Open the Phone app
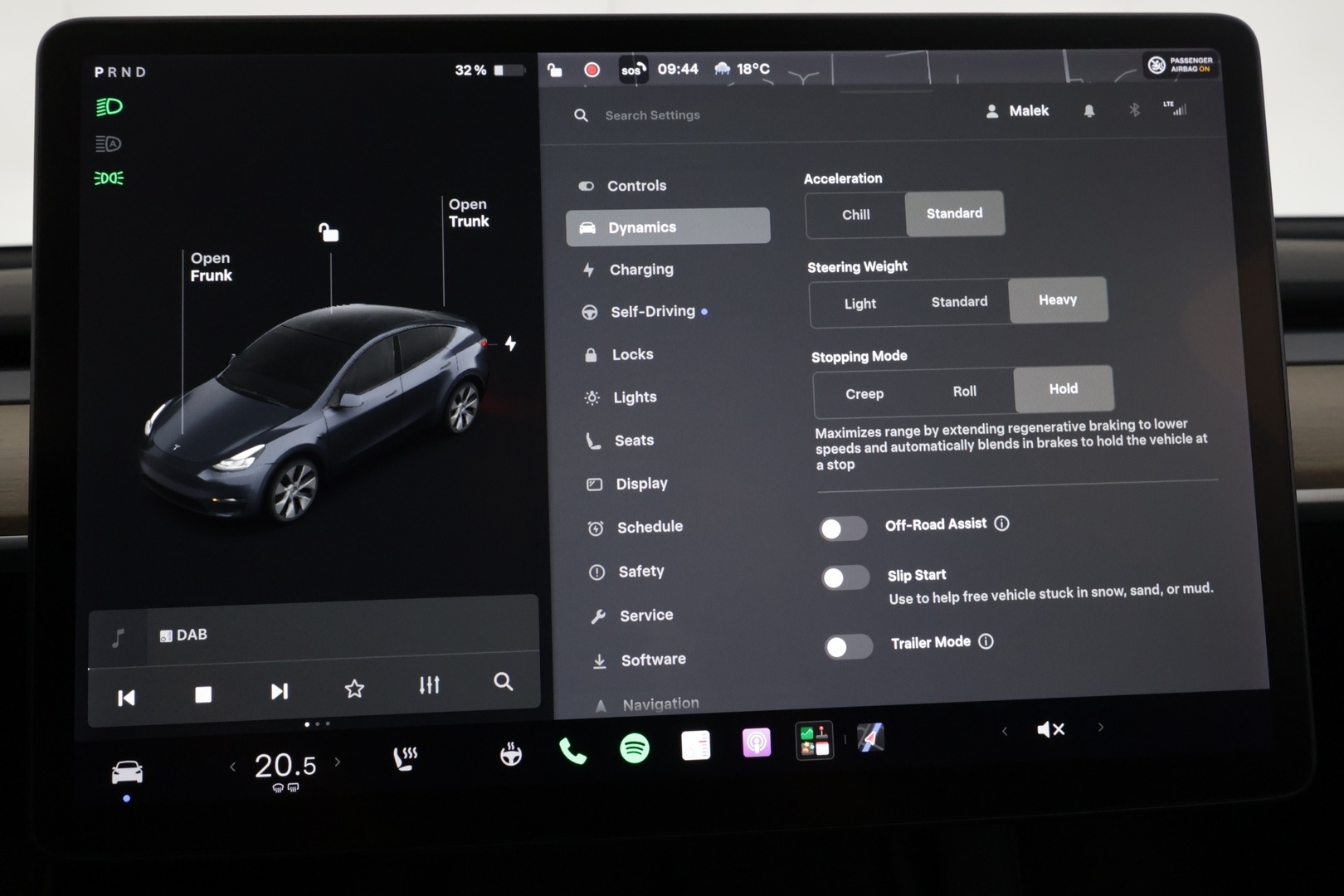Viewport: 1344px width, 896px height. (572, 751)
